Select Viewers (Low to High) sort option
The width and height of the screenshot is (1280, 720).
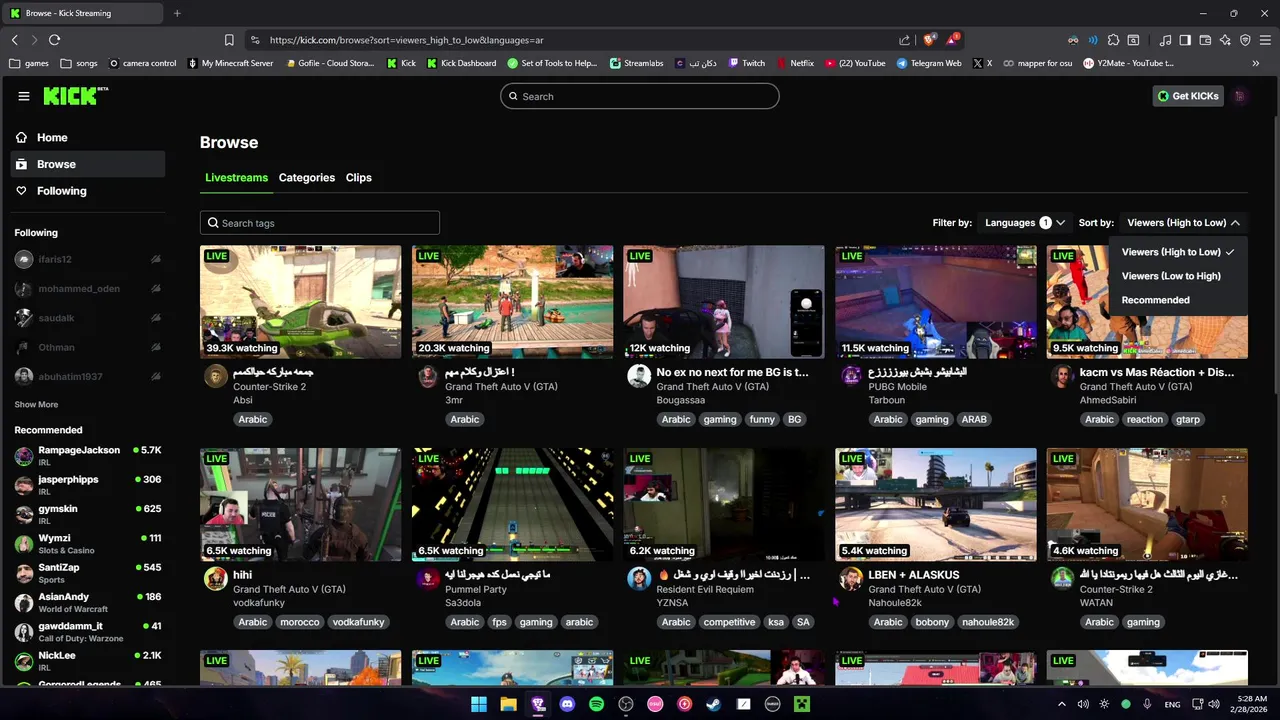coord(1178,276)
